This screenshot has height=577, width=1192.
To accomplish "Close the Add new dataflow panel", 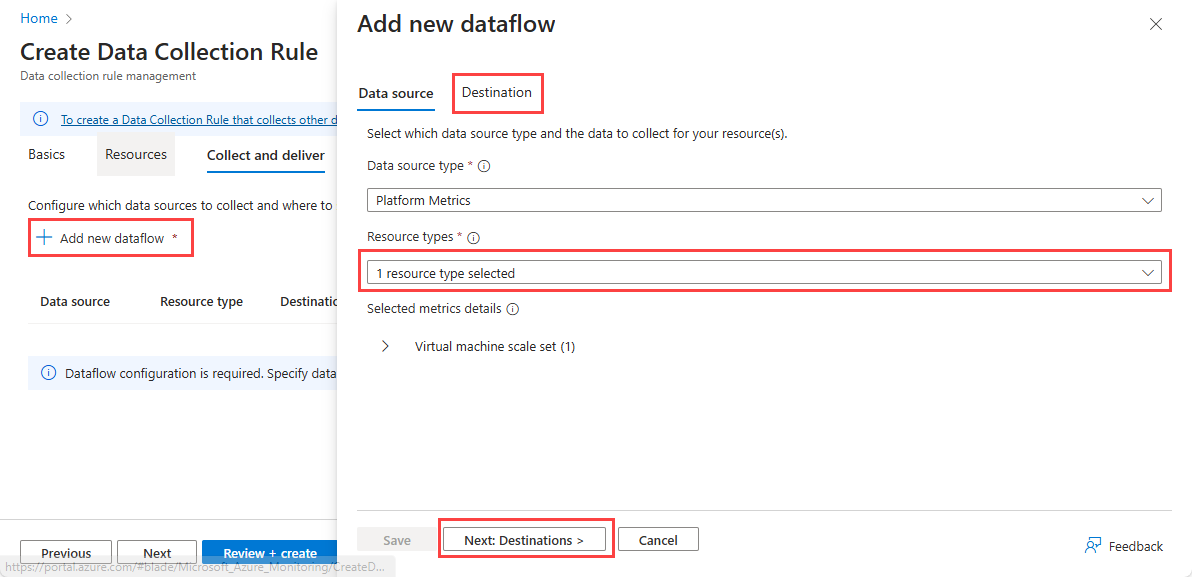I will pos(1156,24).
